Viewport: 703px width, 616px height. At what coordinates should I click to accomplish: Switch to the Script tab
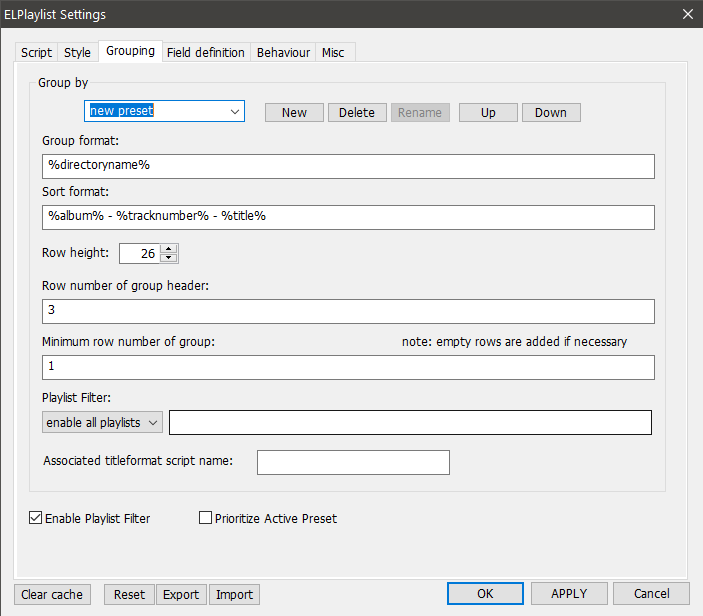pos(36,52)
